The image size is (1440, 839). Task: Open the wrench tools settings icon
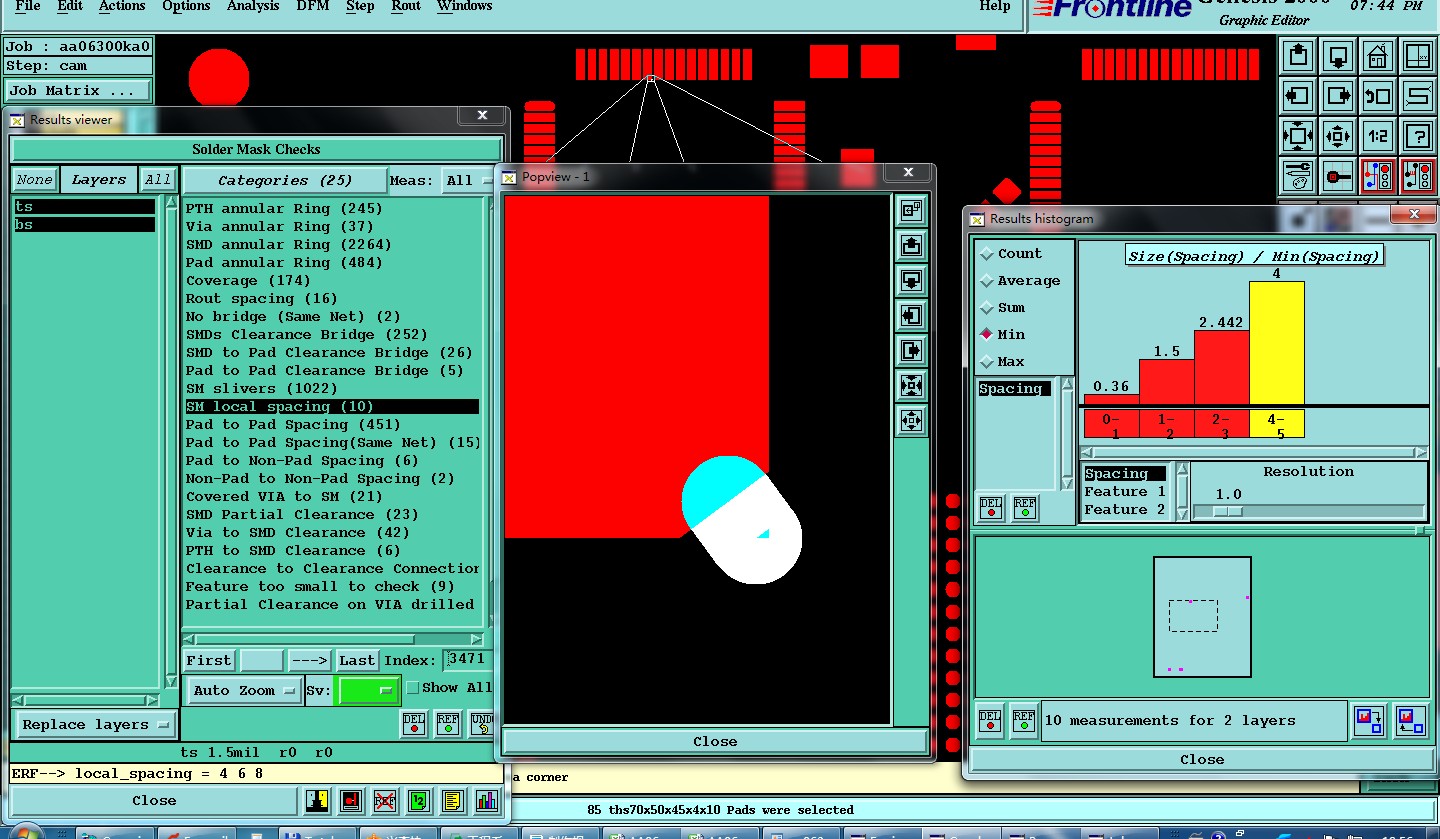(1298, 176)
